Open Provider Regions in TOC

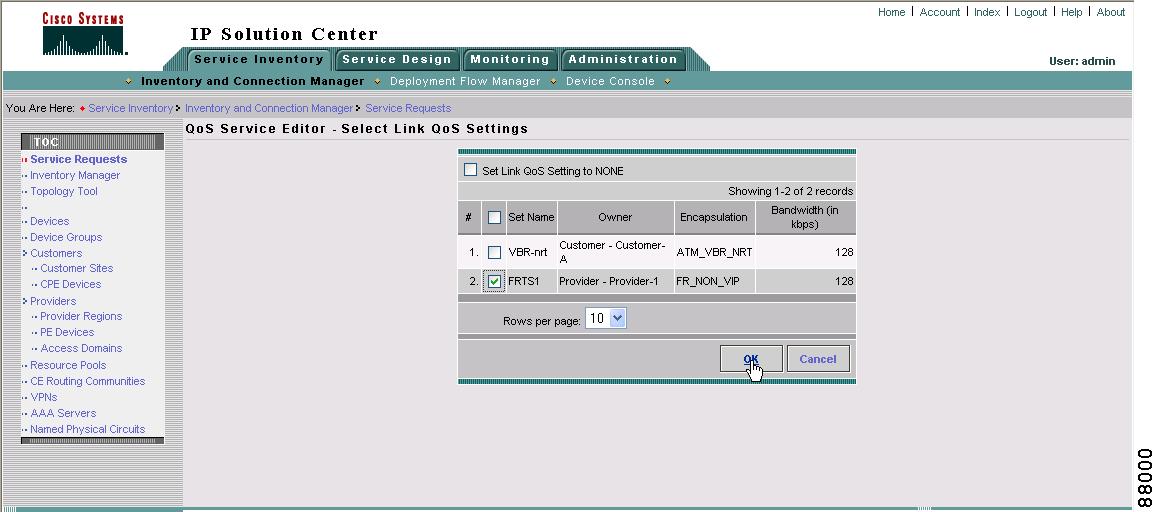point(81,316)
